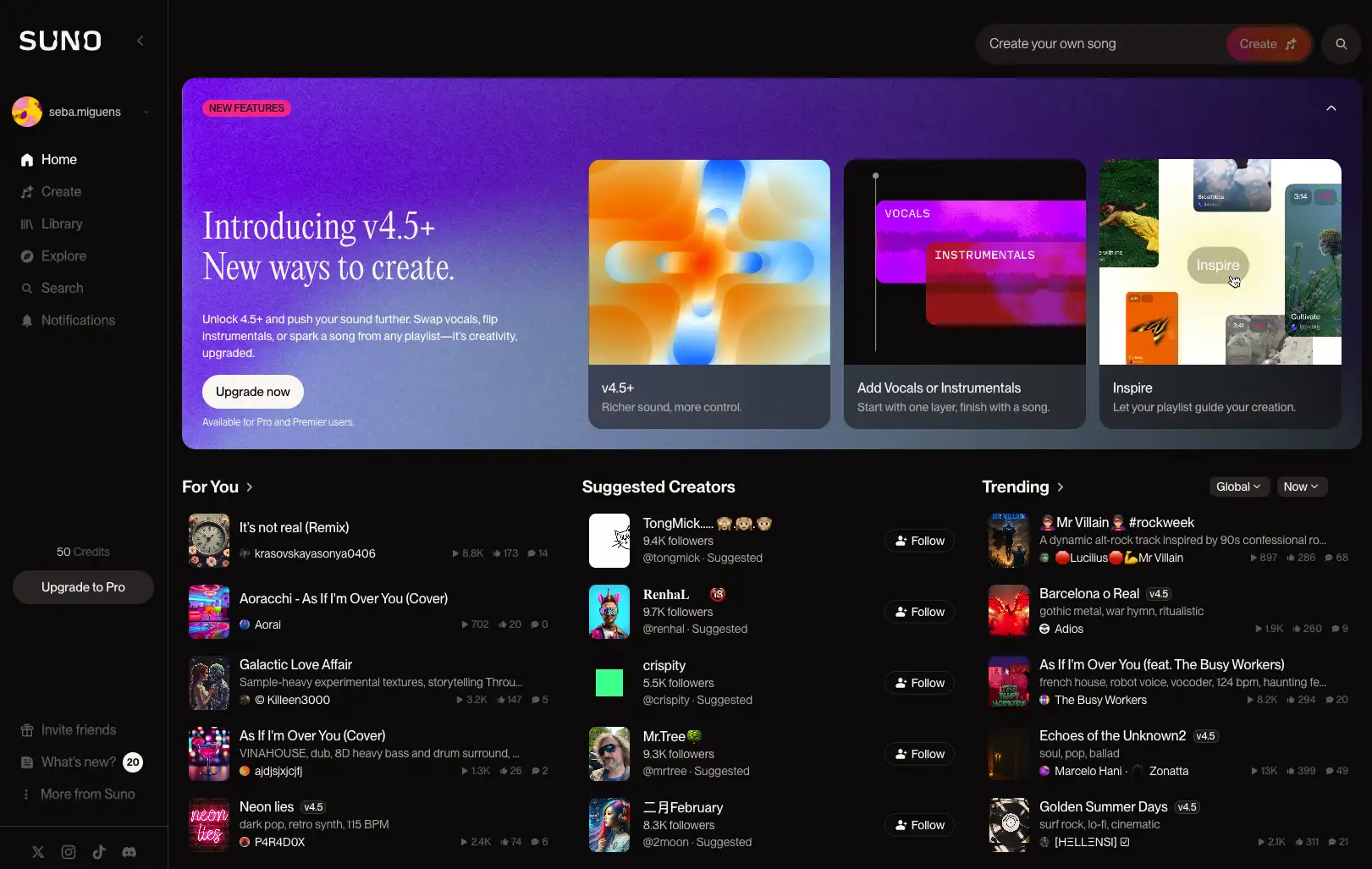Screen dimensions: 1372x869
Task: Click the Suno logo
Action: (60, 41)
